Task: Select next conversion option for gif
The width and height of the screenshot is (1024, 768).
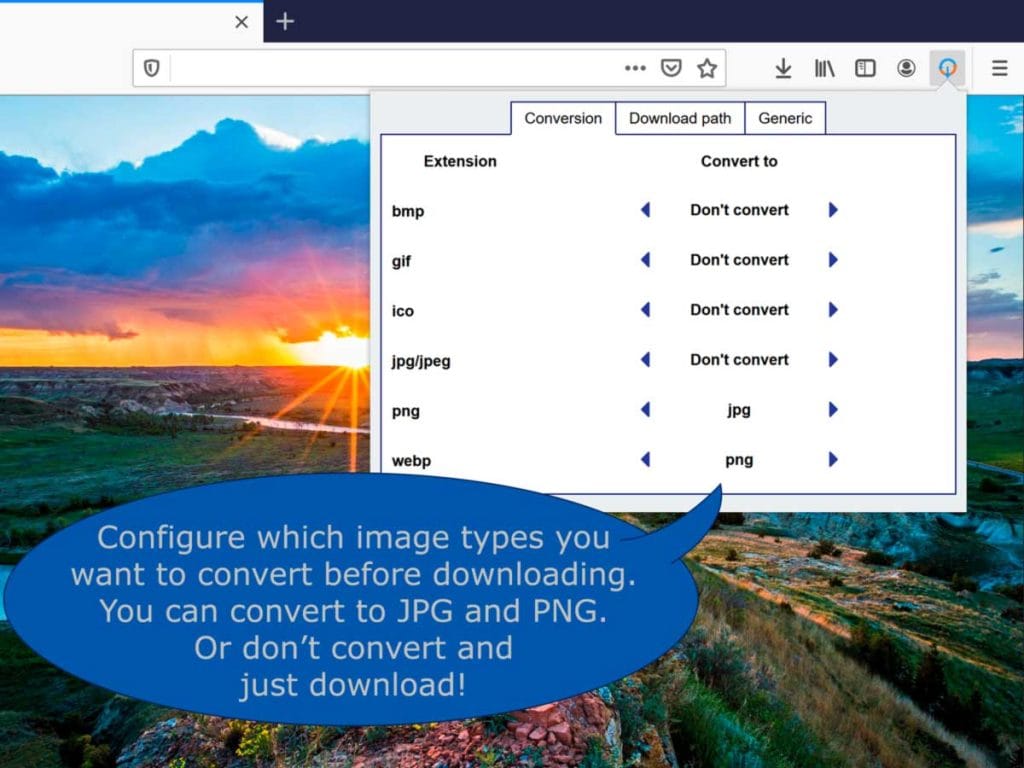Action: pos(833,260)
